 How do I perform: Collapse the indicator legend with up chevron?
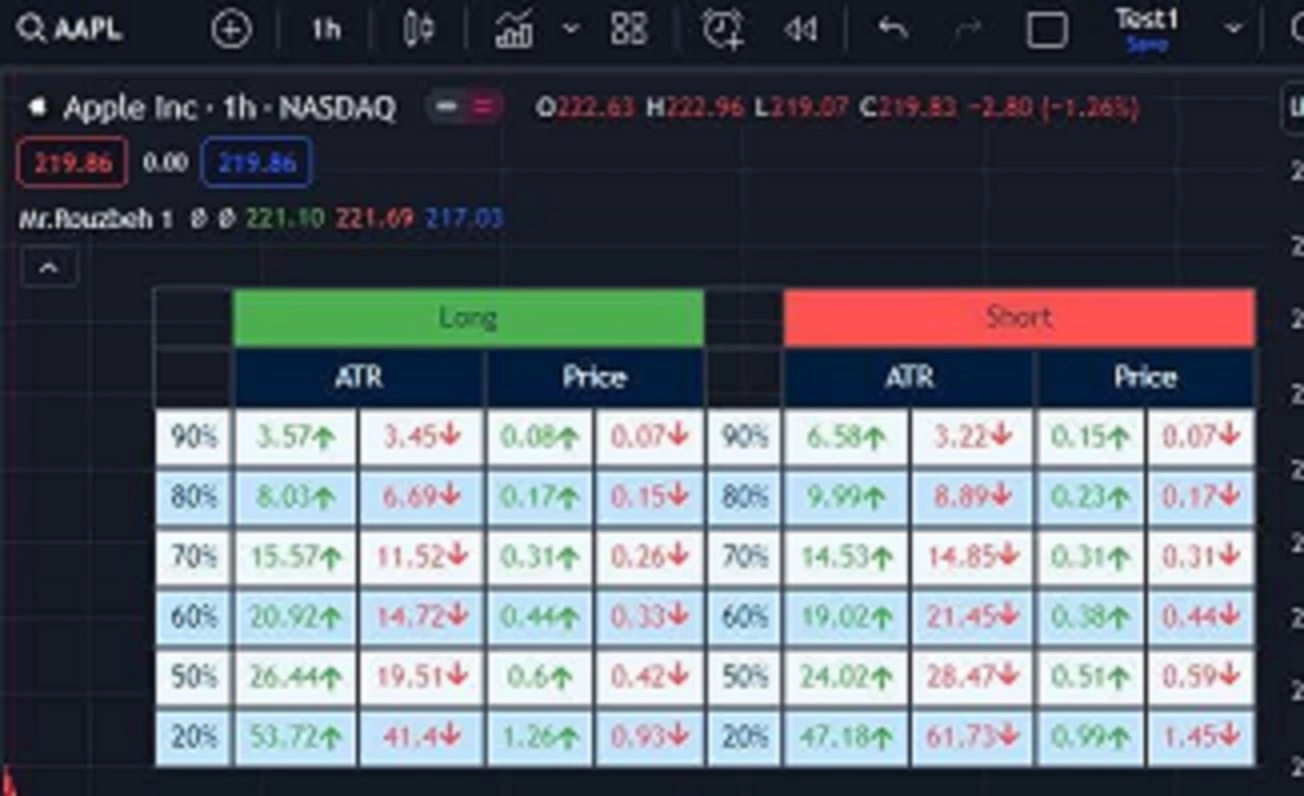pyautogui.click(x=49, y=268)
